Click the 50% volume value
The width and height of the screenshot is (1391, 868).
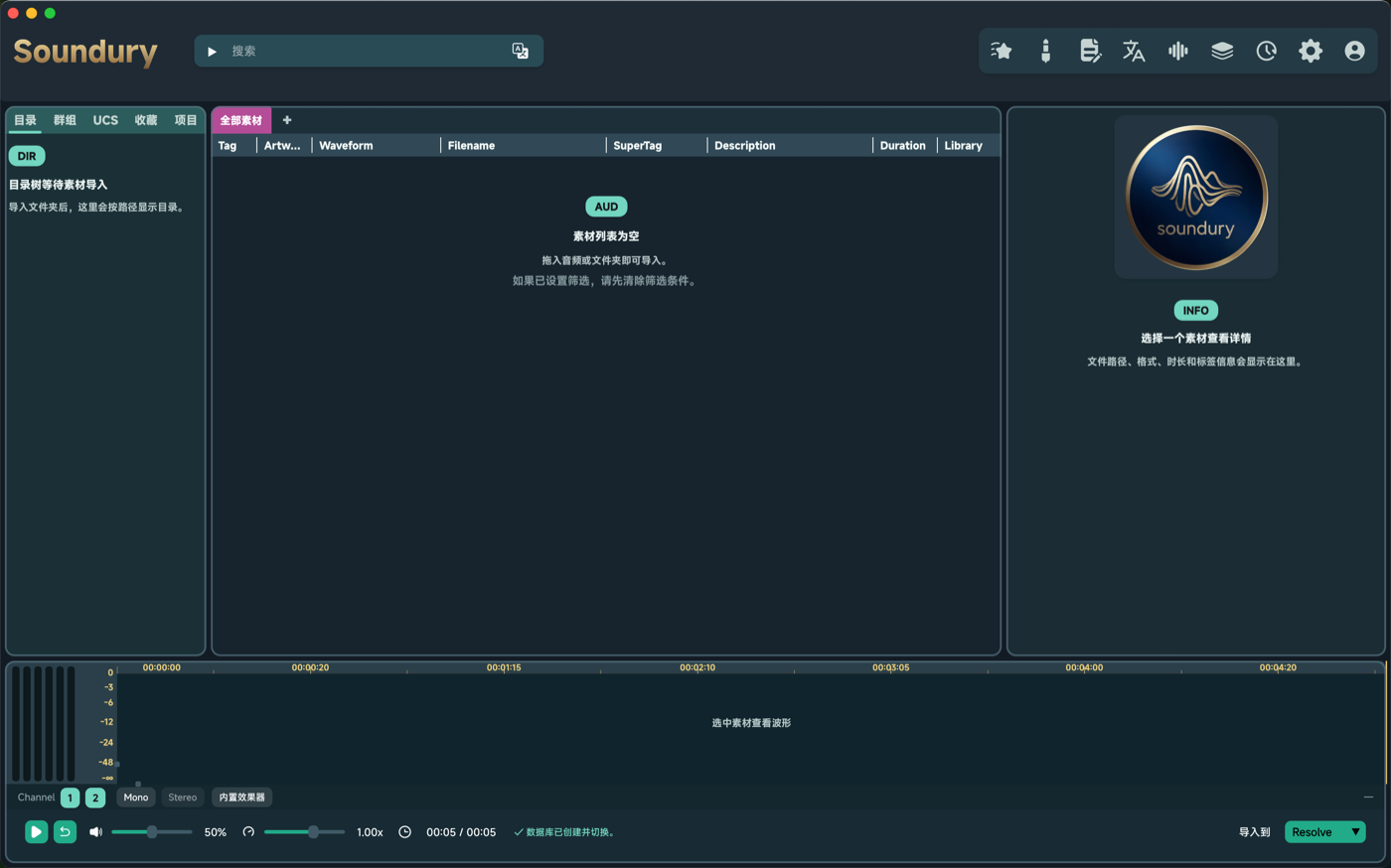coord(216,832)
